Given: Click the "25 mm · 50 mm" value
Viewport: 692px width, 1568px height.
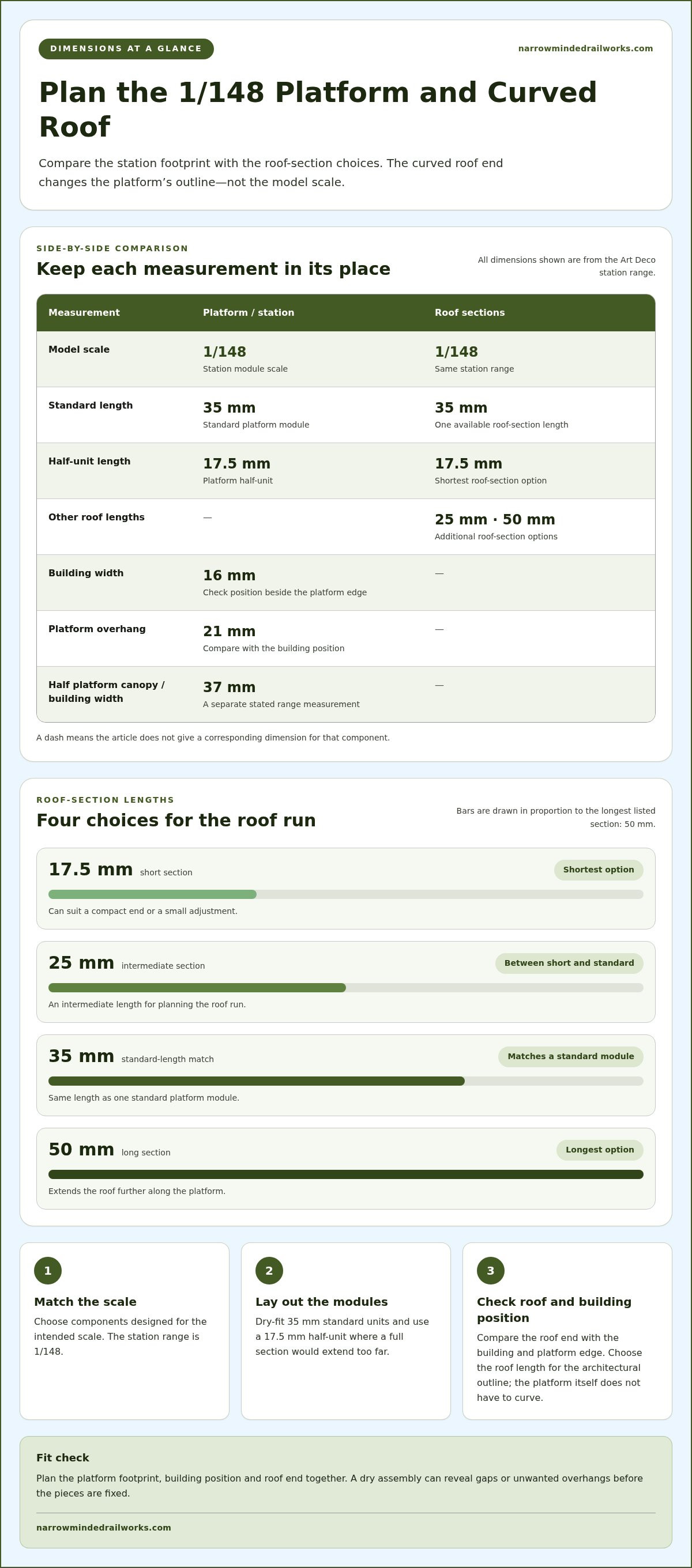Looking at the screenshot, I should point(495,519).
